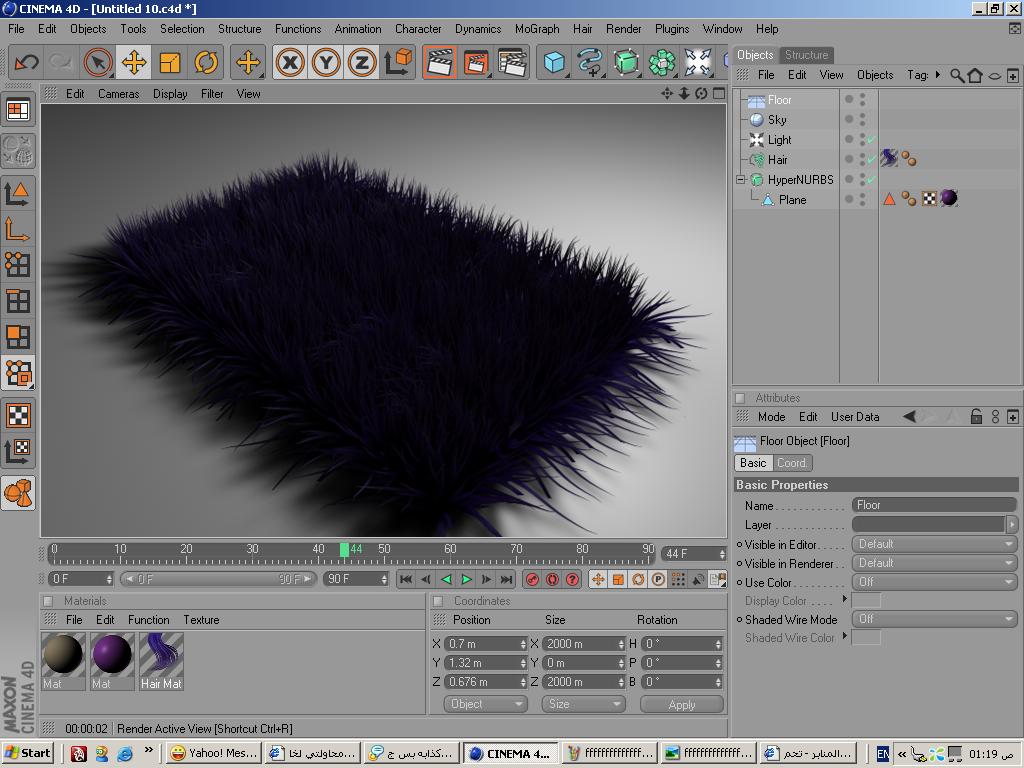This screenshot has width=1024, height=768.
Task: Click the Display Color swatch
Action: tap(866, 600)
